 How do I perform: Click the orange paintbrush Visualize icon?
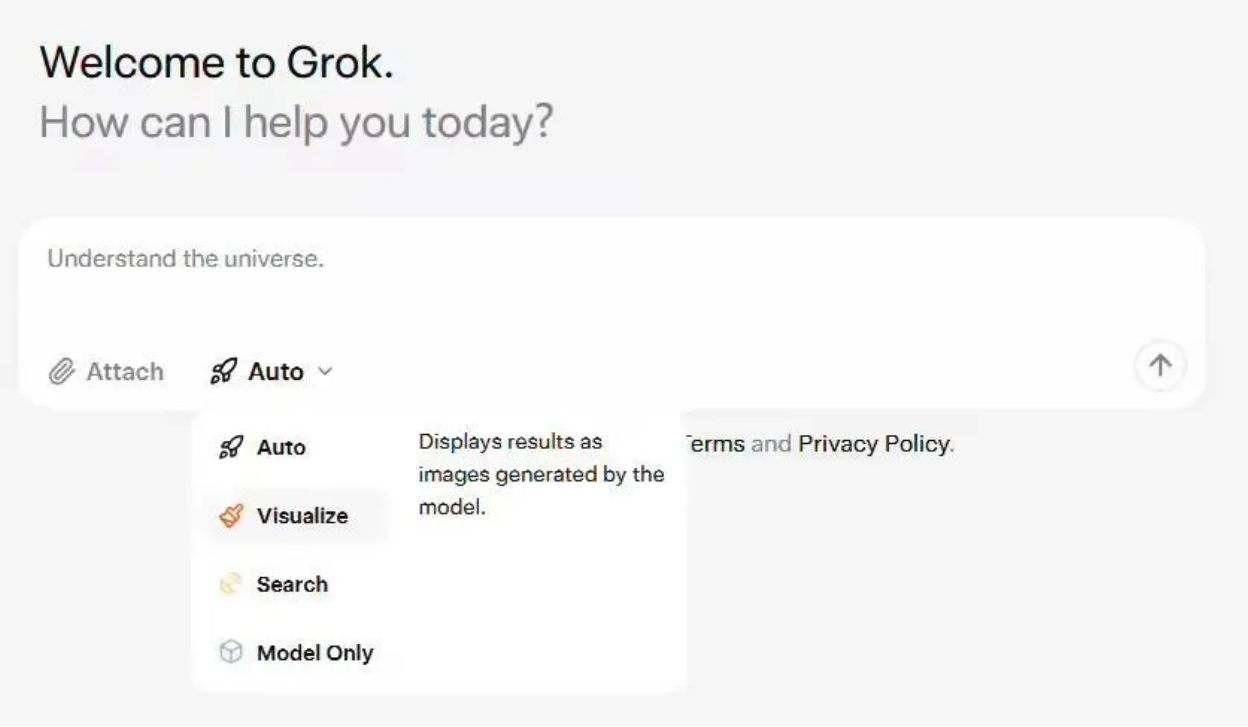(x=231, y=516)
